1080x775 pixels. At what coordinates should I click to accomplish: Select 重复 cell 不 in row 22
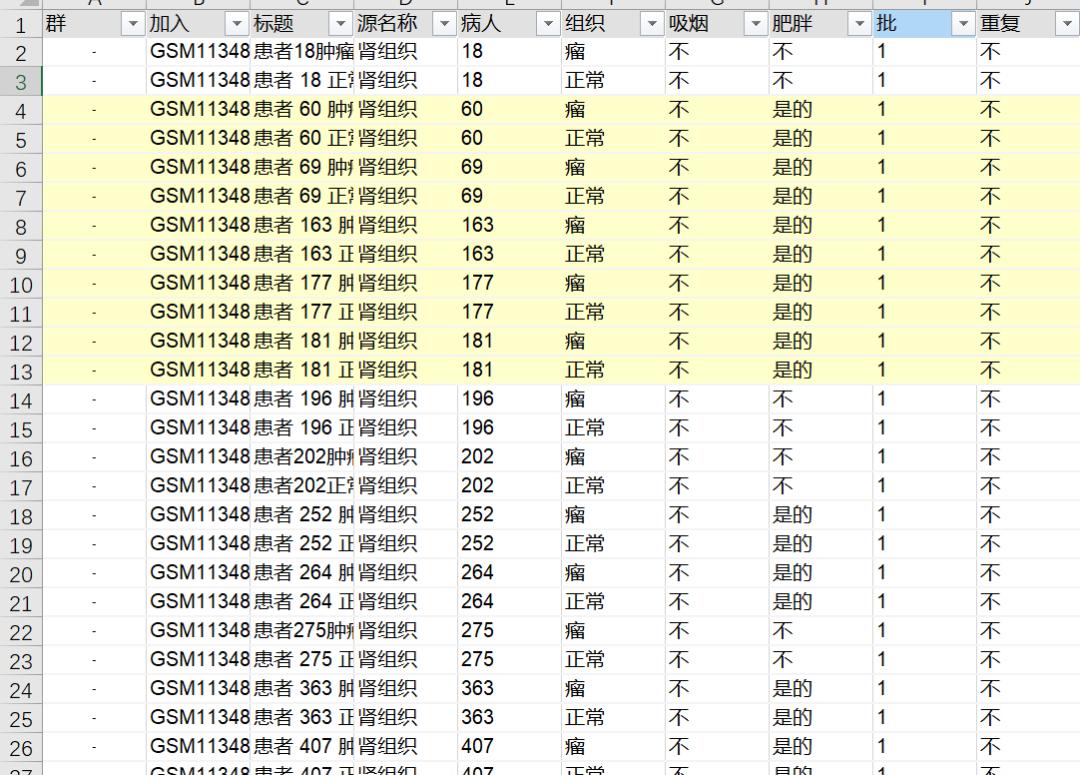pos(1028,630)
